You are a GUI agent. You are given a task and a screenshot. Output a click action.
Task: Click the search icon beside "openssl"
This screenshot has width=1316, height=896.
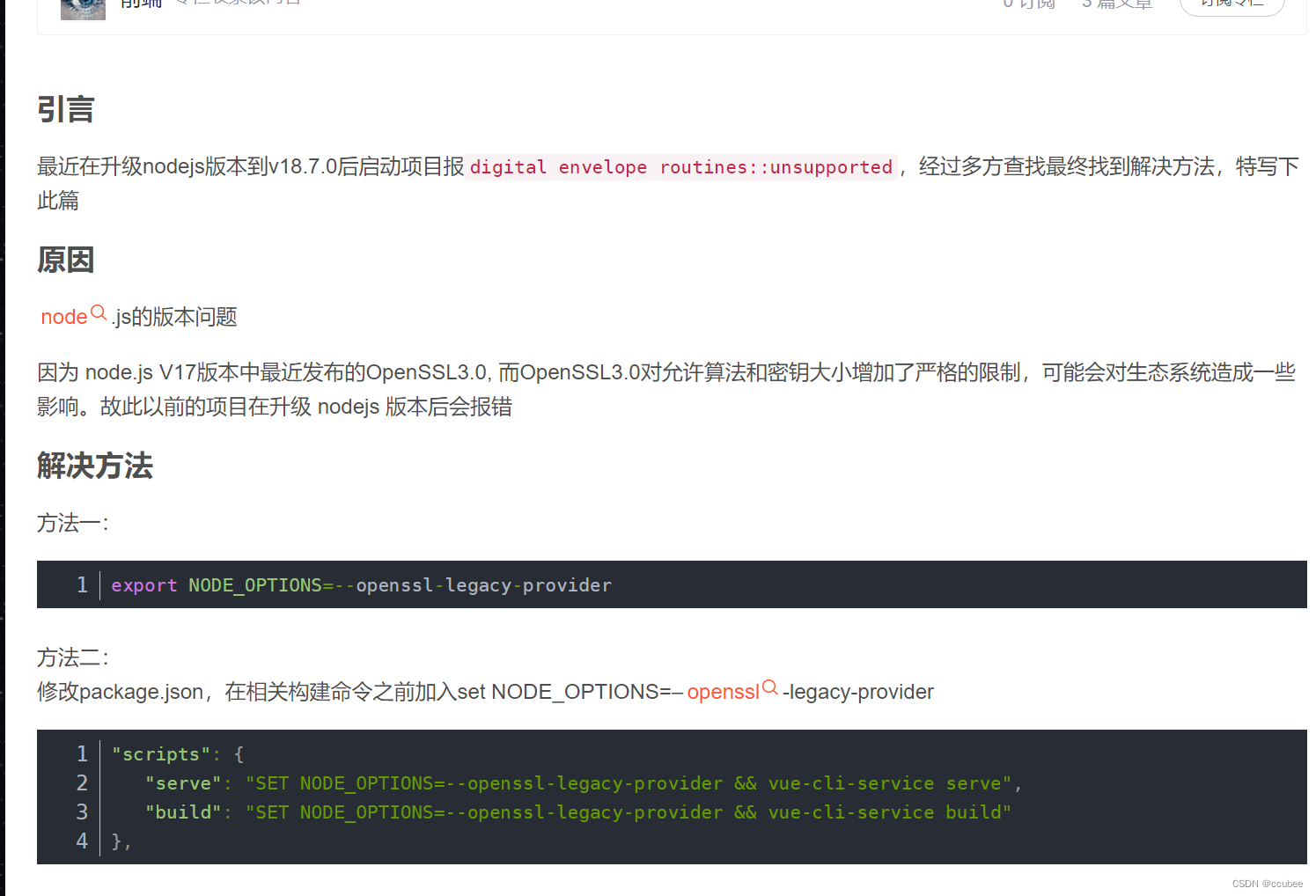tap(770, 687)
